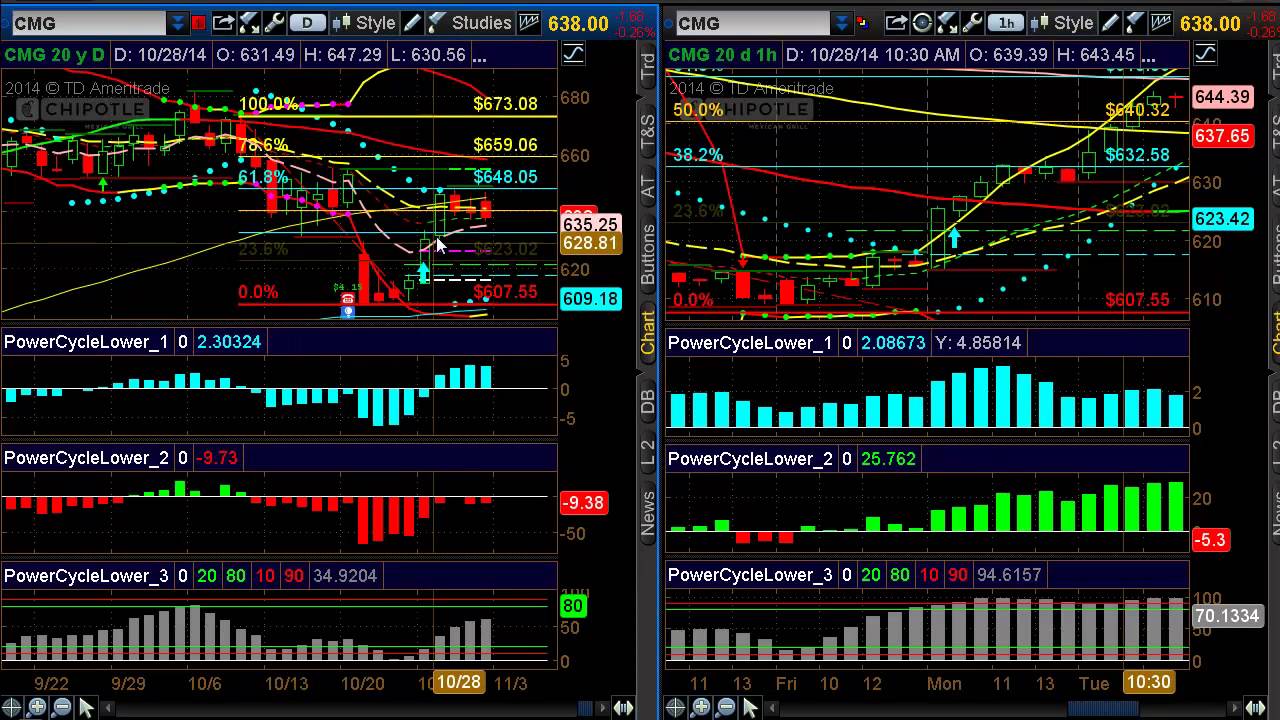The image size is (1280, 720).
Task: Click the PowerCycleLower_2 label in right chart
Action: (x=750, y=459)
